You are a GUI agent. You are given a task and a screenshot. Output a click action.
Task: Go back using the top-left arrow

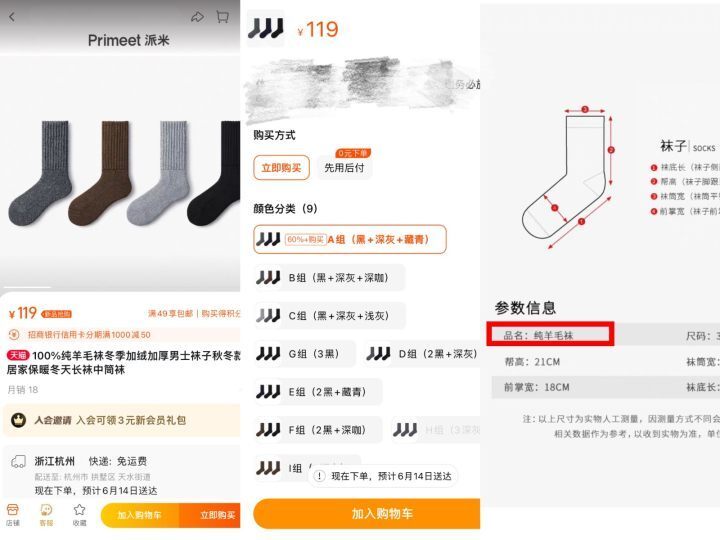(x=12, y=17)
